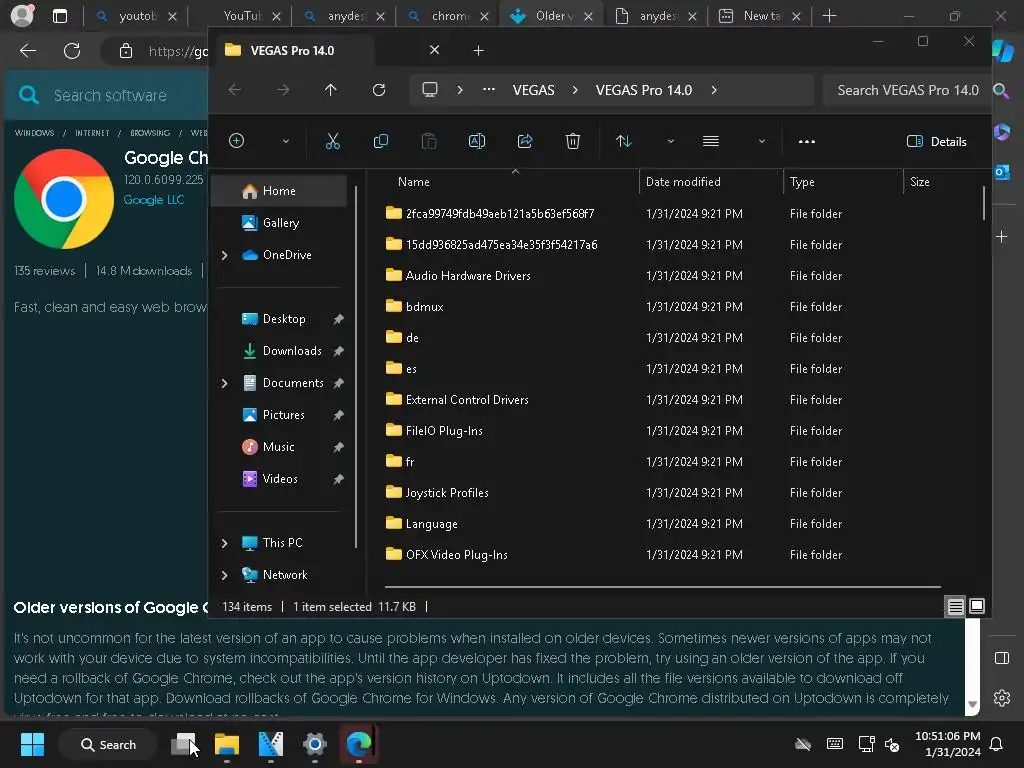Open the Sort options dropdown arrow
The image size is (1024, 768).
(x=670, y=141)
